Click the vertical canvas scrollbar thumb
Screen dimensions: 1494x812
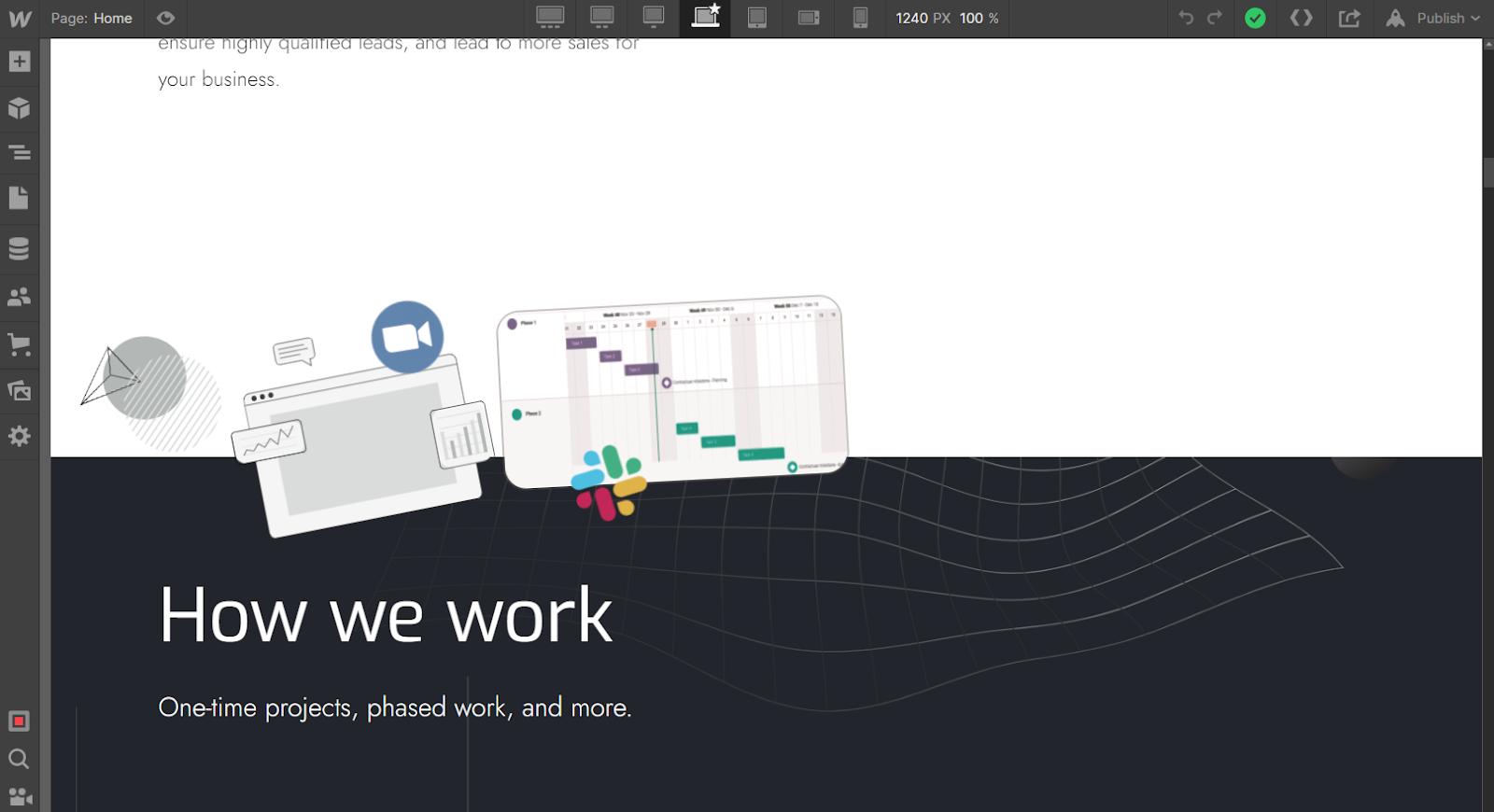coord(1488,173)
